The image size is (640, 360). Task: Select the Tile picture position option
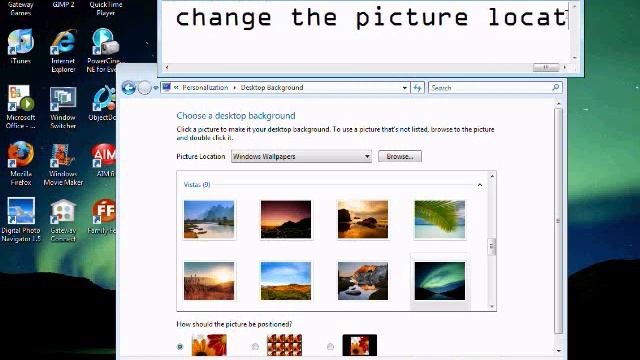[x=256, y=347]
